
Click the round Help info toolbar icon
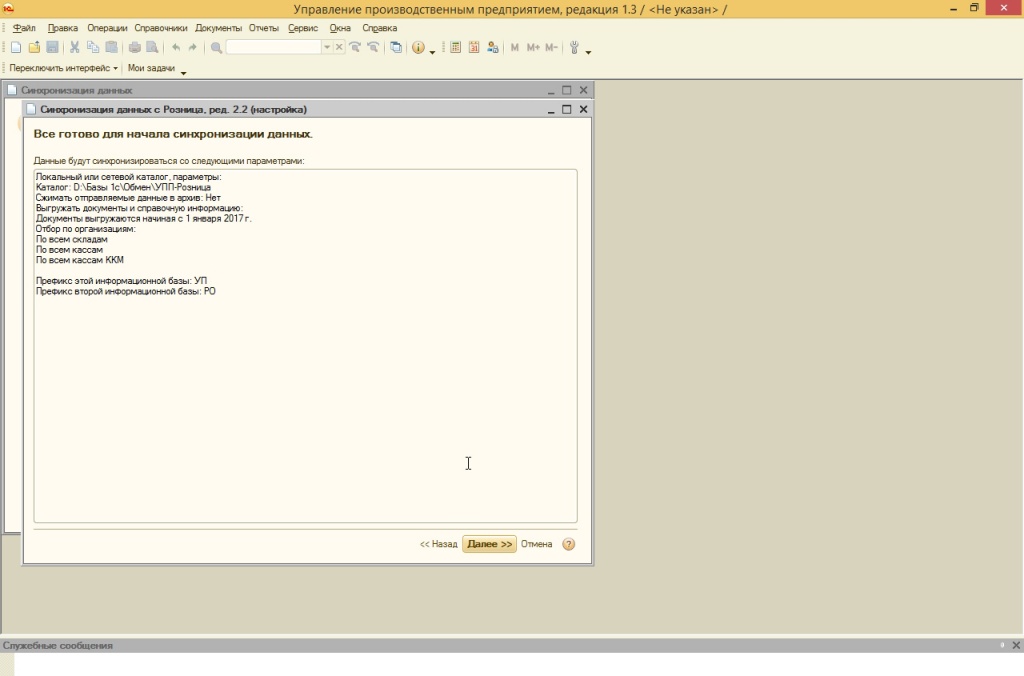pos(418,48)
